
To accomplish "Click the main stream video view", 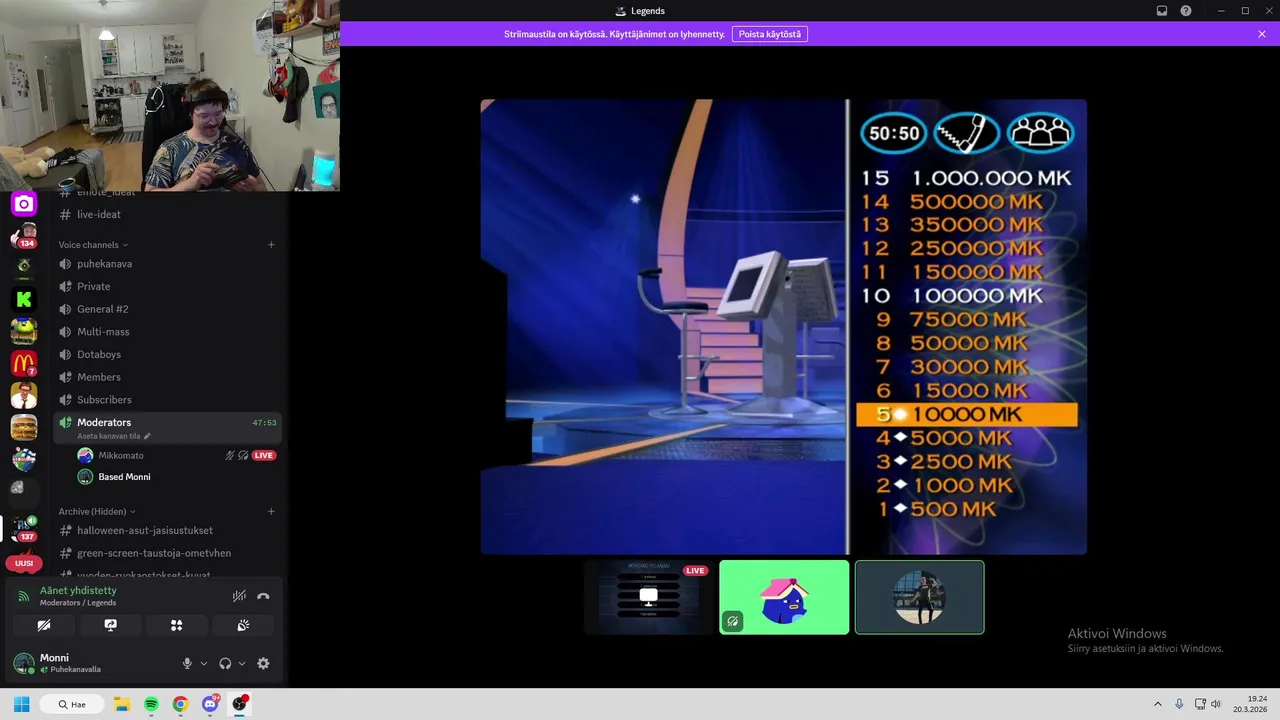I will point(783,327).
